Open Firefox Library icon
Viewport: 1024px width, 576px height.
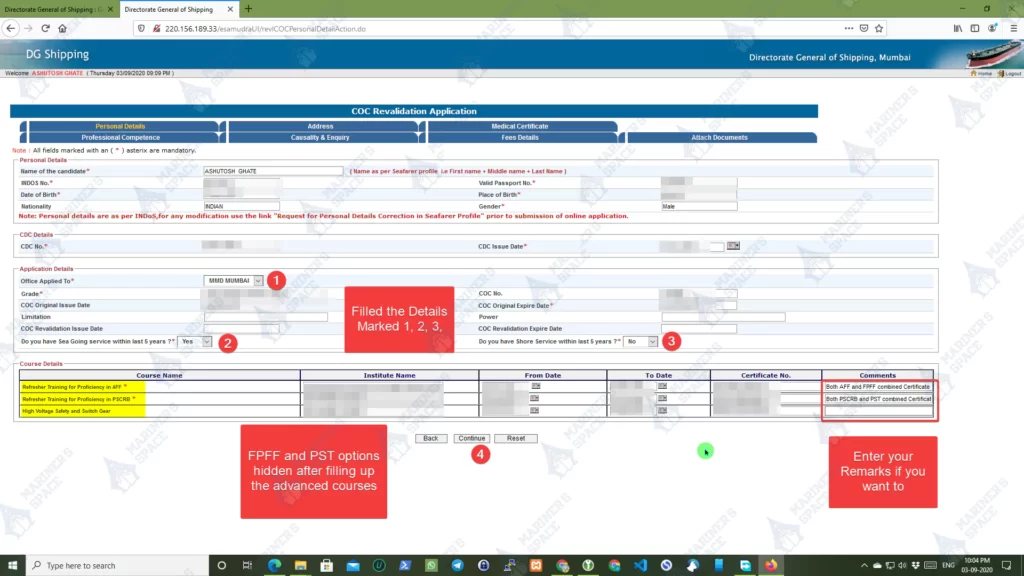tap(957, 28)
